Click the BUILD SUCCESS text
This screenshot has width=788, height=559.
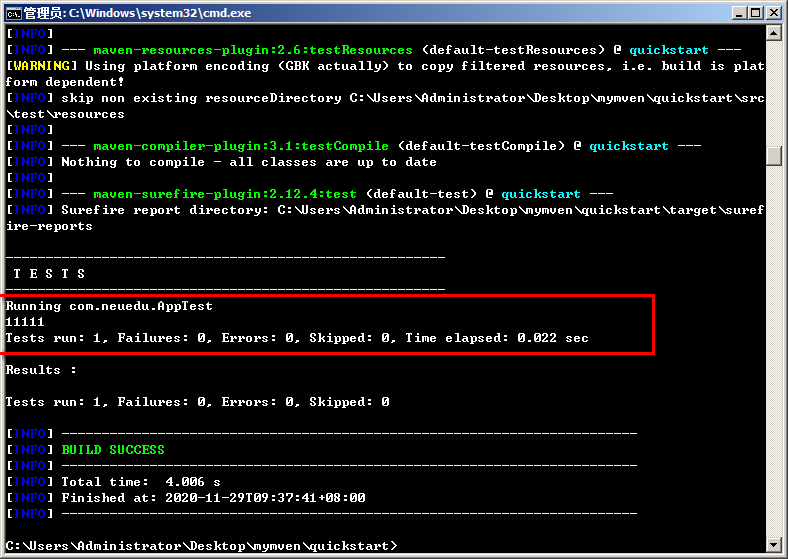tap(113, 449)
